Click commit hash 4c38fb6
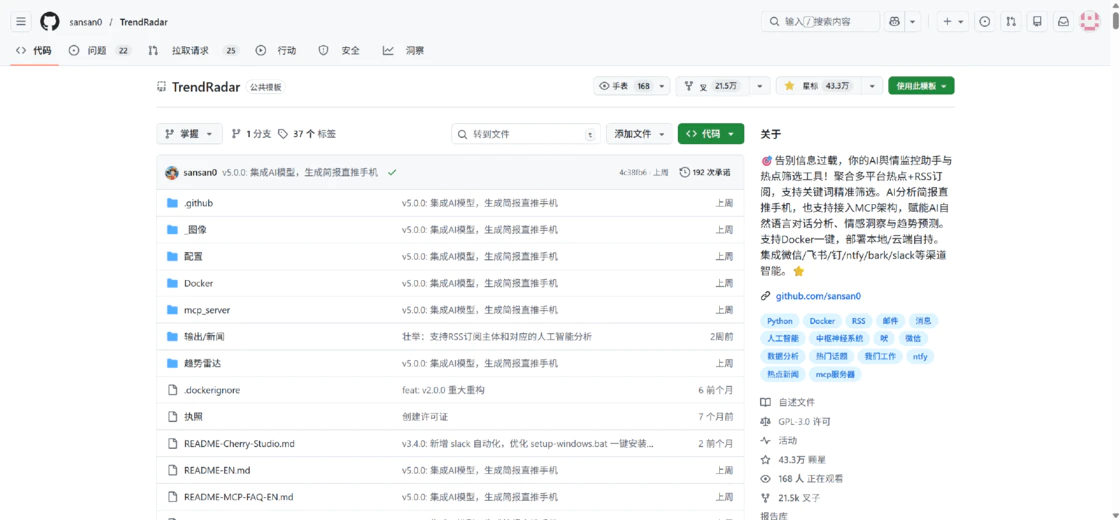This screenshot has width=1120, height=520. click(633, 172)
